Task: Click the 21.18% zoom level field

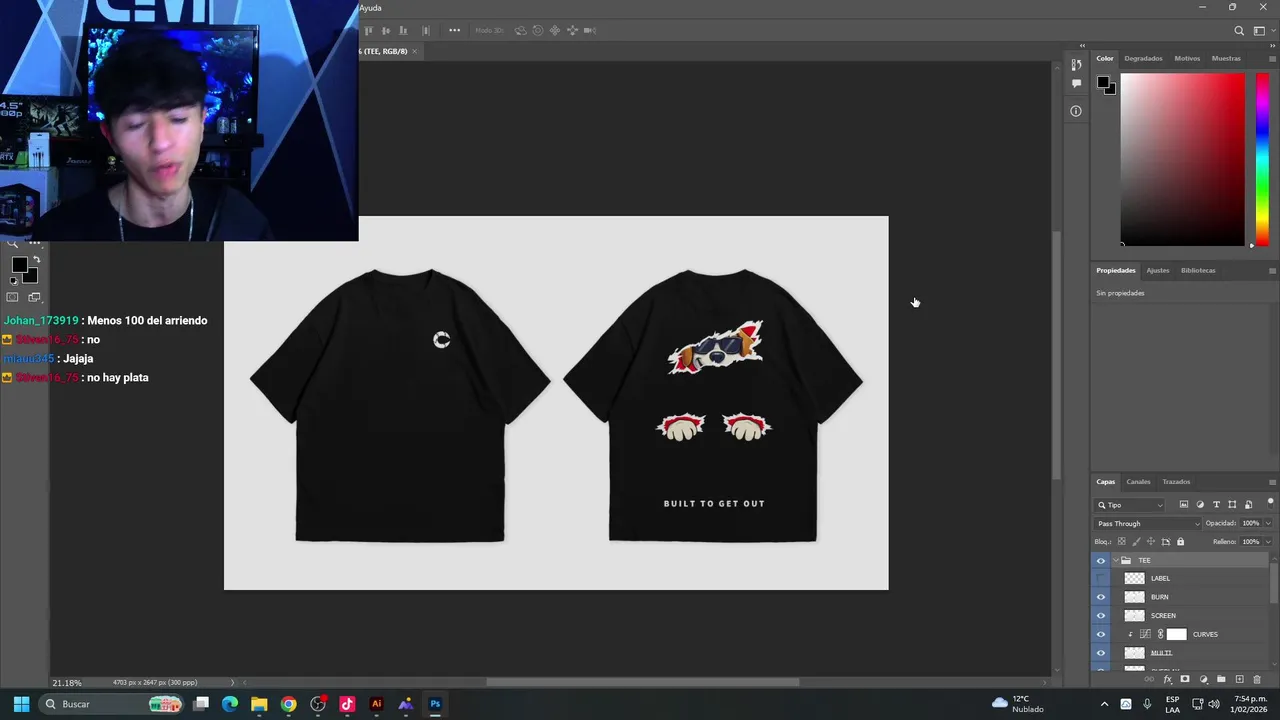Action: (67, 683)
